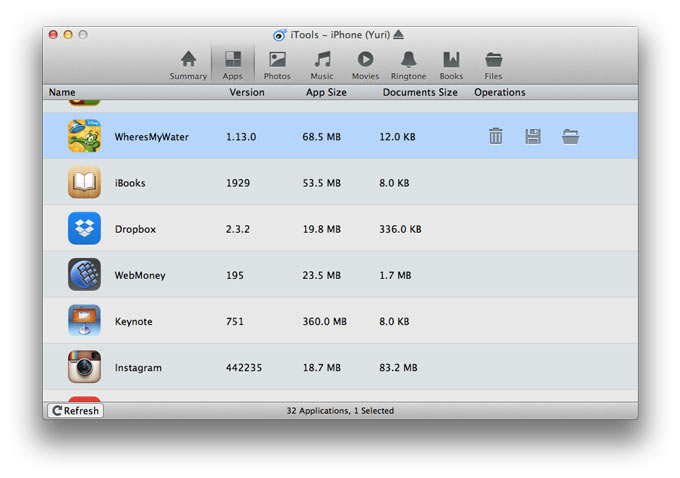The height and width of the screenshot is (478, 680).
Task: Switch to the Photos tab
Action: (277, 65)
